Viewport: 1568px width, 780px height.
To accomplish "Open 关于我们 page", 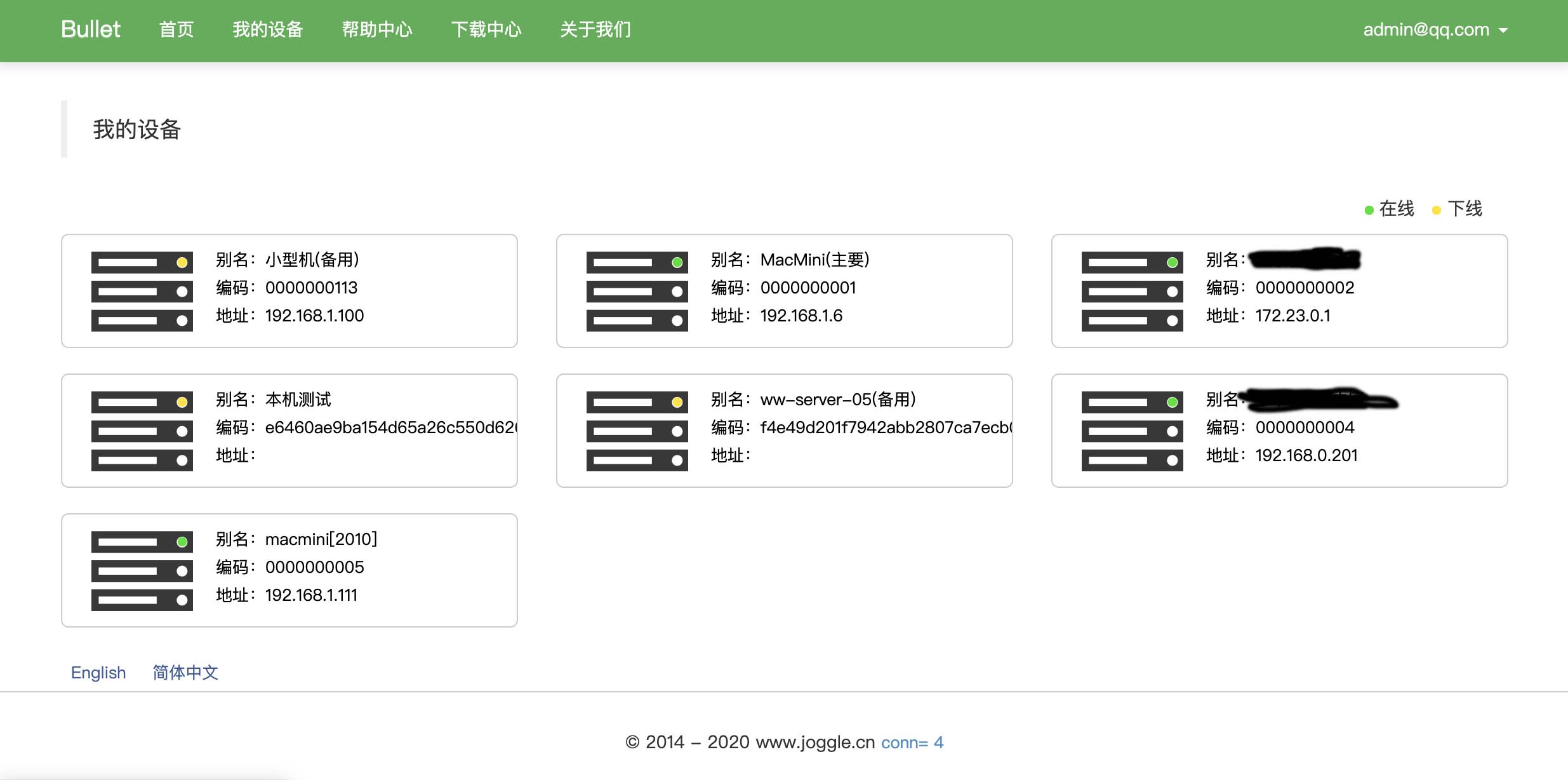I will tap(595, 30).
